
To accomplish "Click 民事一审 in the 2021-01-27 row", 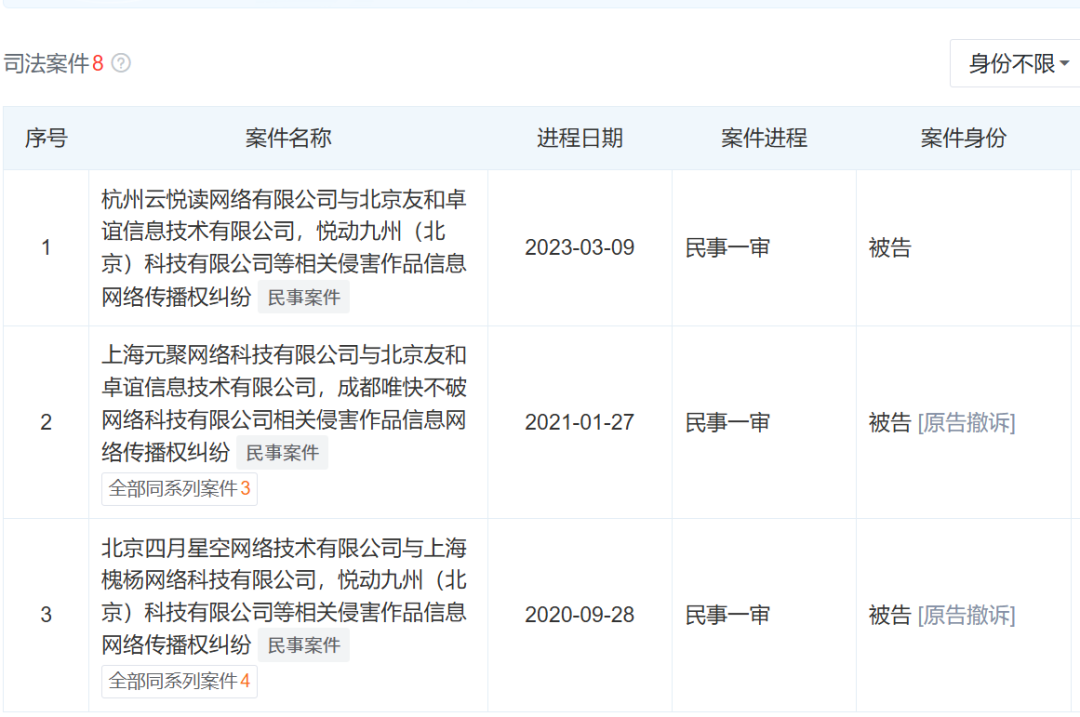I will 727,423.
